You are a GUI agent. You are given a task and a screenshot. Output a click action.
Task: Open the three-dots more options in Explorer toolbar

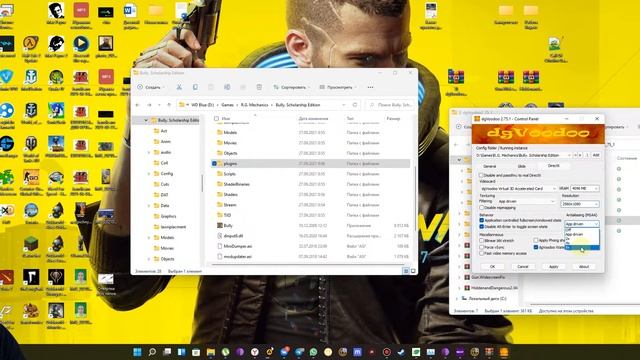click(370, 87)
